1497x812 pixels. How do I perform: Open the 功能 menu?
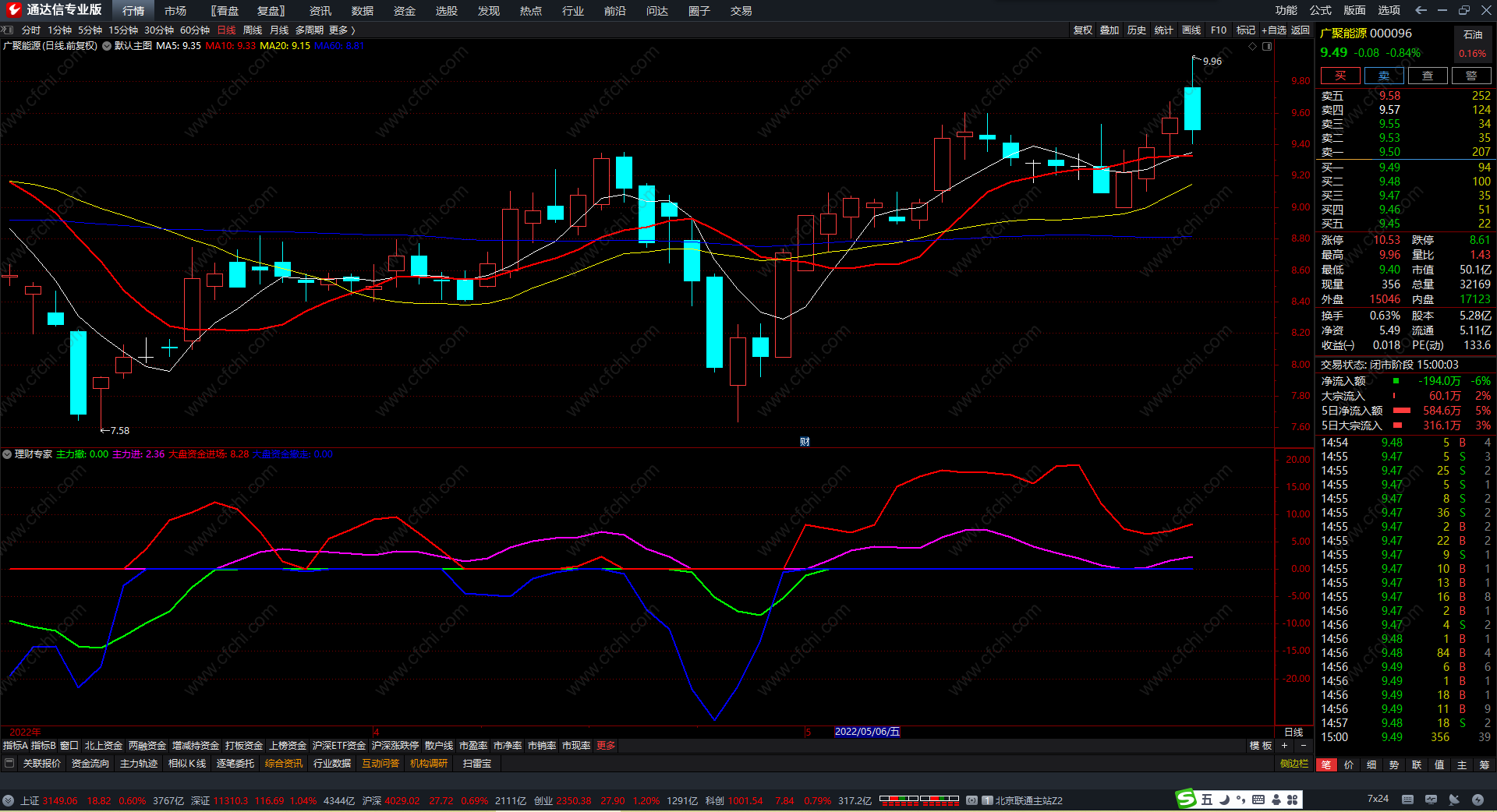point(1286,10)
